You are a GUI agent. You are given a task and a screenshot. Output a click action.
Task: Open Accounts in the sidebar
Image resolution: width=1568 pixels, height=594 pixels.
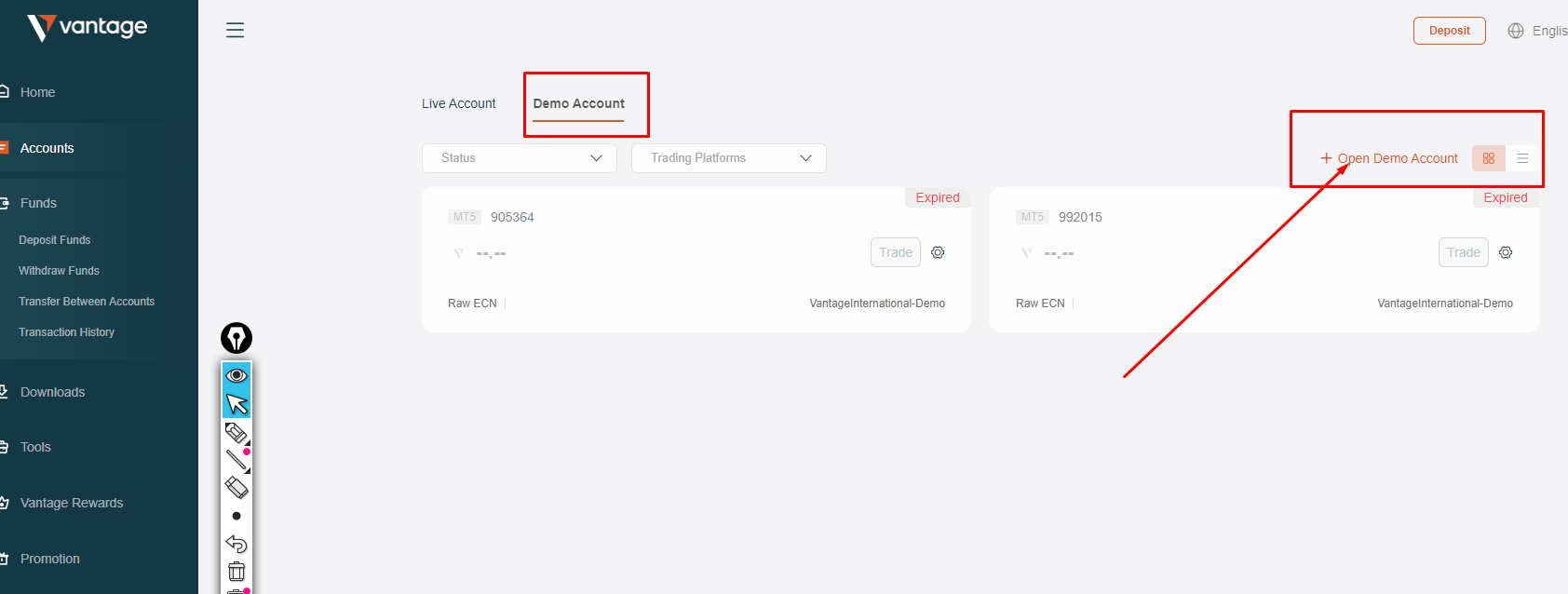click(47, 148)
